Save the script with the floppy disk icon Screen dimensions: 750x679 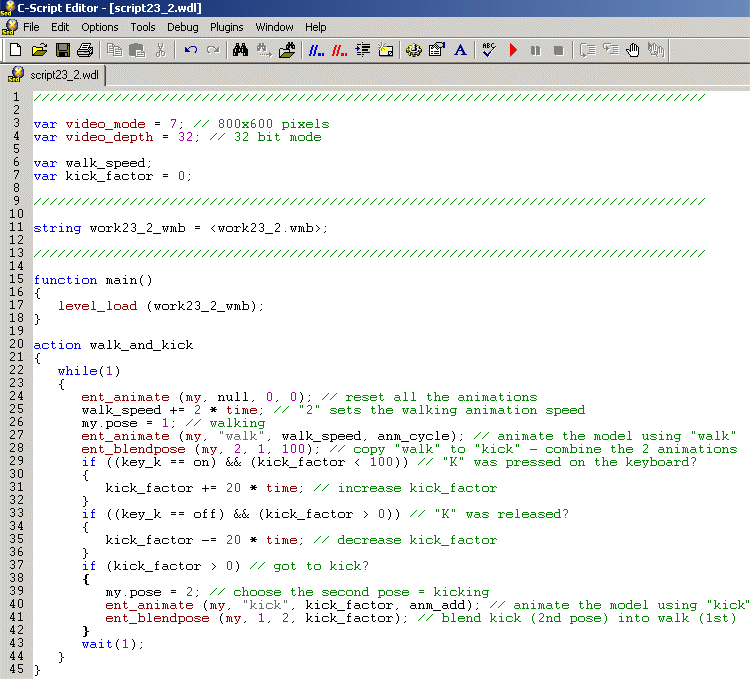click(62, 50)
